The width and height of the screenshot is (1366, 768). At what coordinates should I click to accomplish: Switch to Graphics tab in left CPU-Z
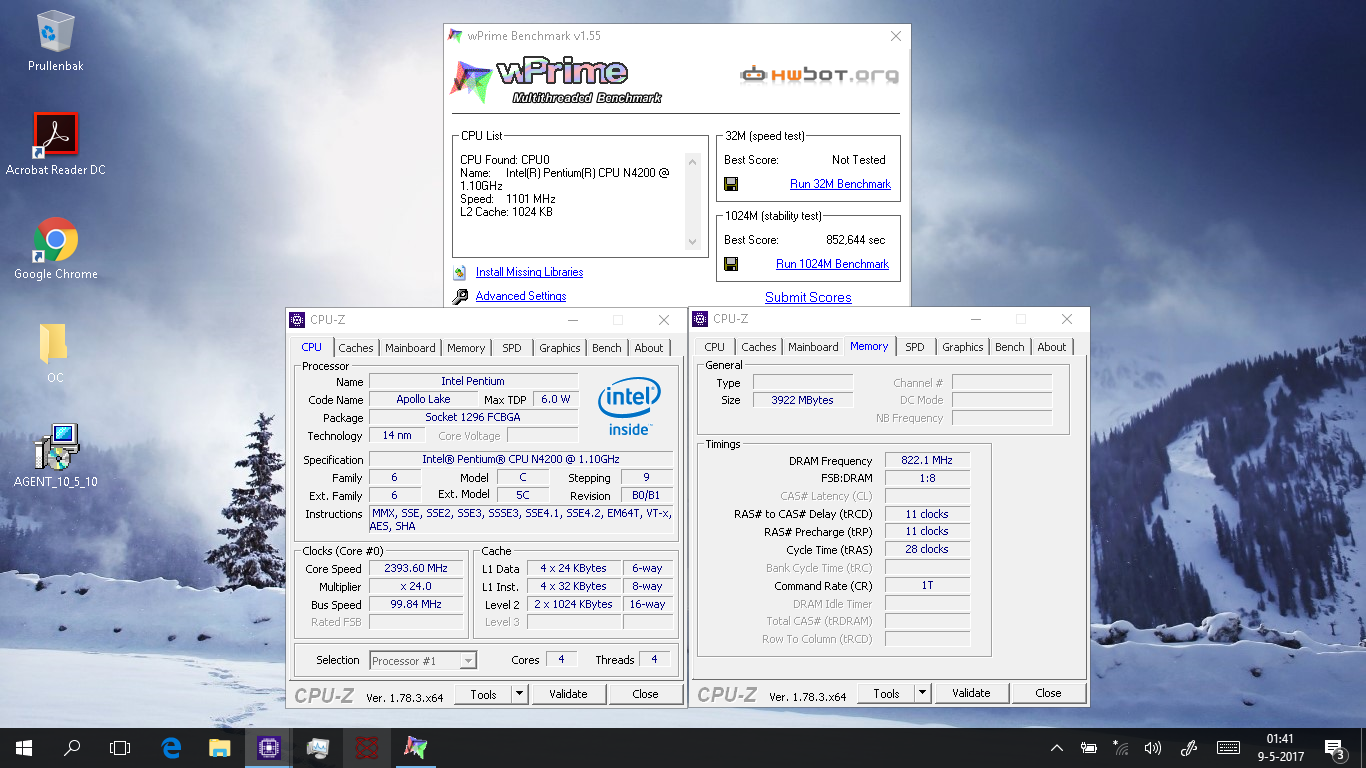coord(560,348)
